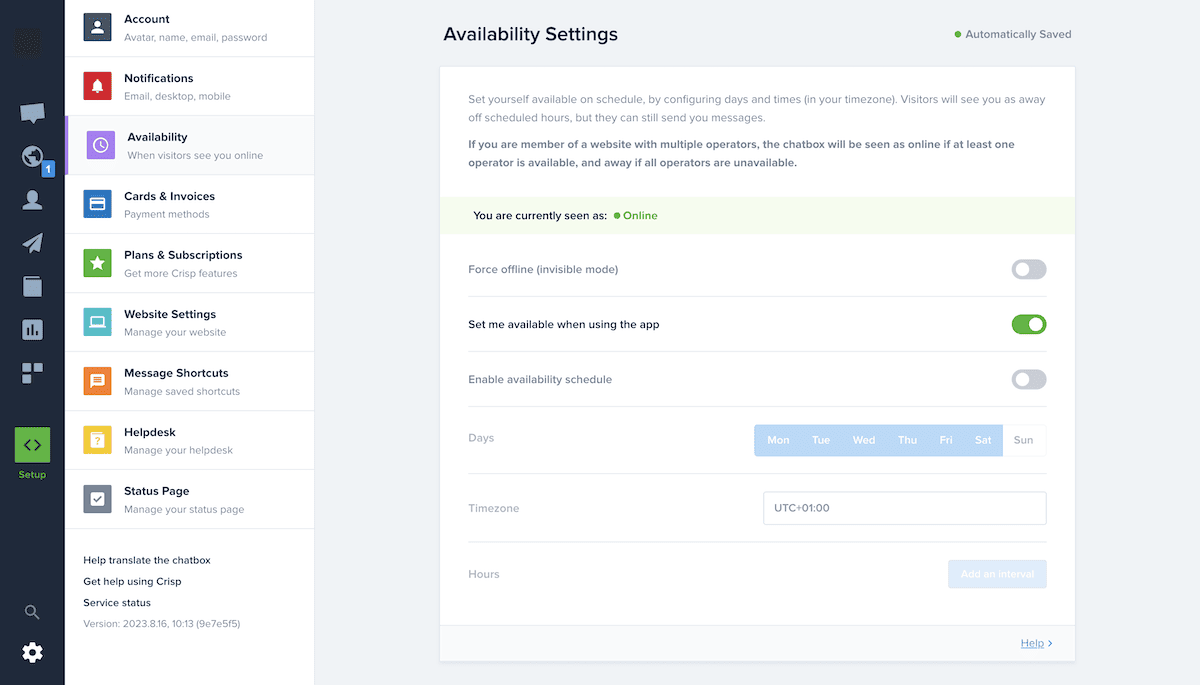1200x685 pixels.
Task: Enable the availability schedule toggle
Action: (x=1029, y=379)
